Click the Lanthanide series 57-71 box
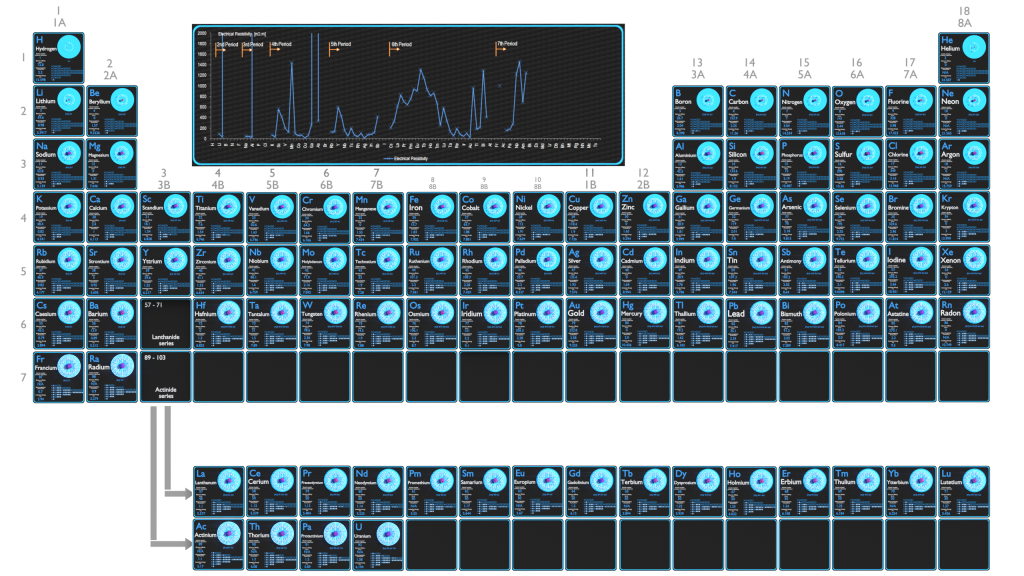The height and width of the screenshot is (576, 1024). [165, 323]
